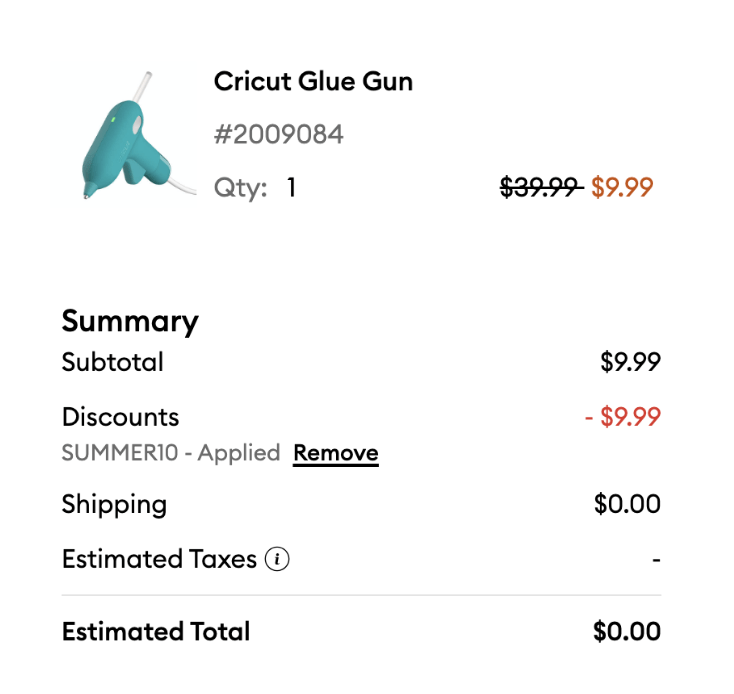
Task: Click the $9.99 sale price in orange
Action: (x=622, y=187)
